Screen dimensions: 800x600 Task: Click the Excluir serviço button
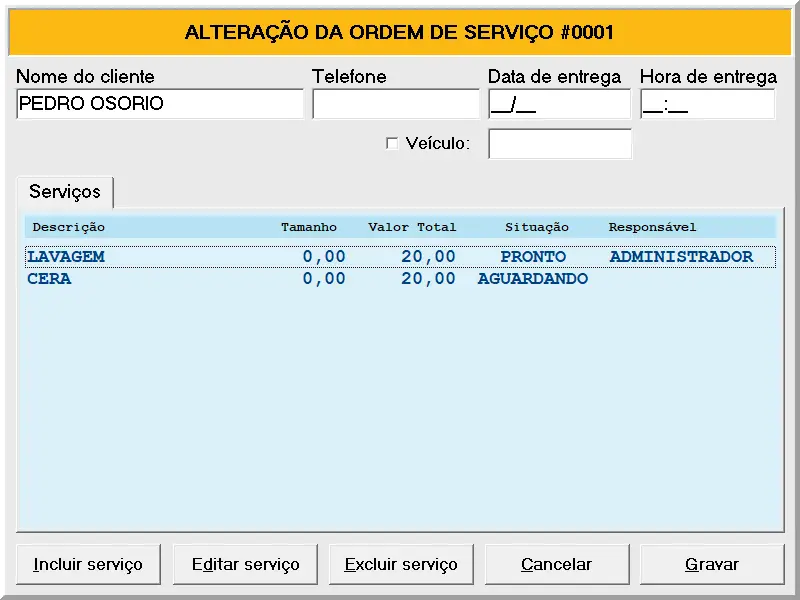(401, 564)
